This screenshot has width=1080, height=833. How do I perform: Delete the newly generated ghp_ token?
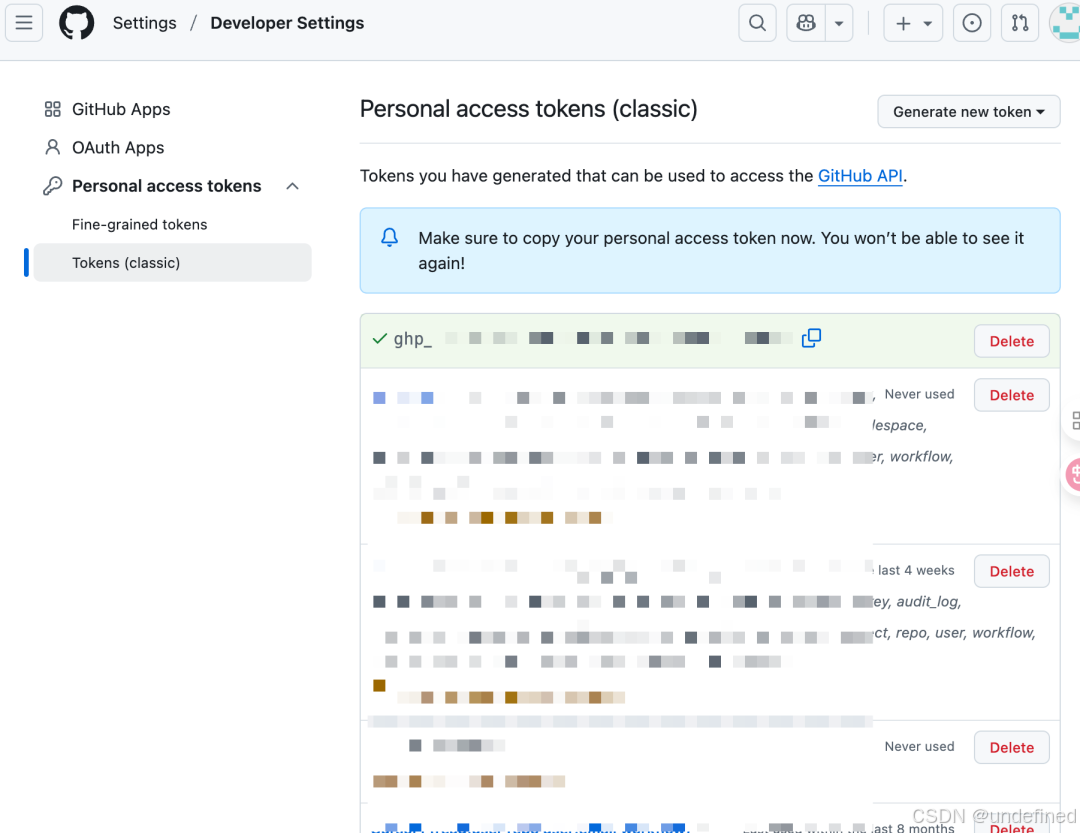click(x=1011, y=341)
